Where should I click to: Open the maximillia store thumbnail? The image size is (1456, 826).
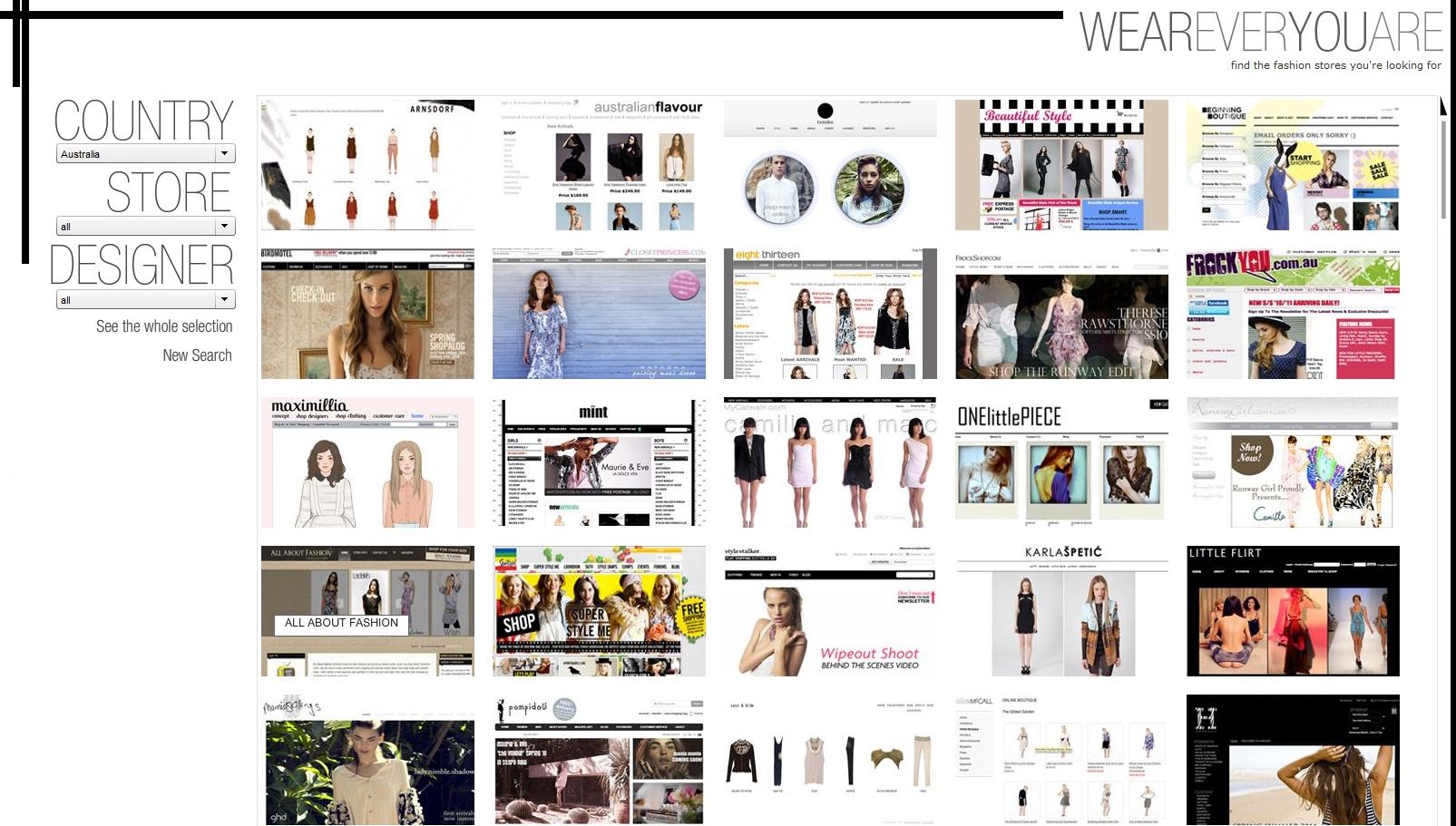point(367,462)
